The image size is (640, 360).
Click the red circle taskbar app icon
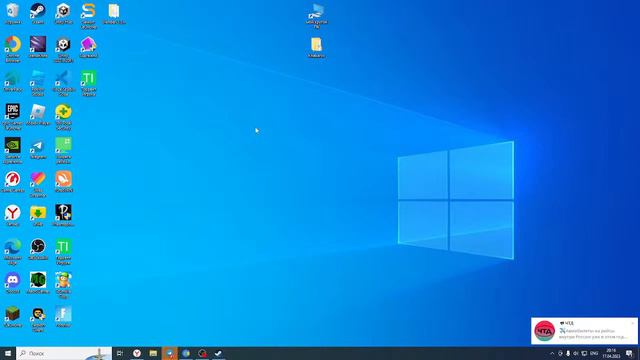point(202,353)
